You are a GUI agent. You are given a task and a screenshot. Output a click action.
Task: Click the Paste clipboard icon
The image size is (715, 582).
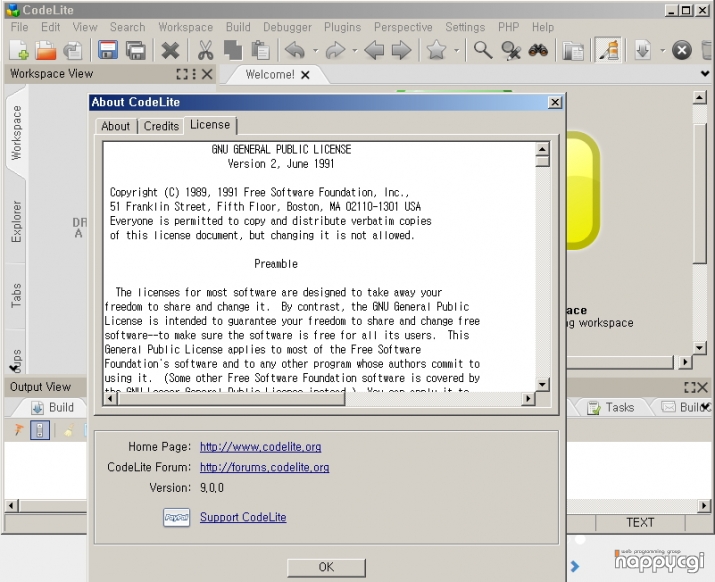260,50
